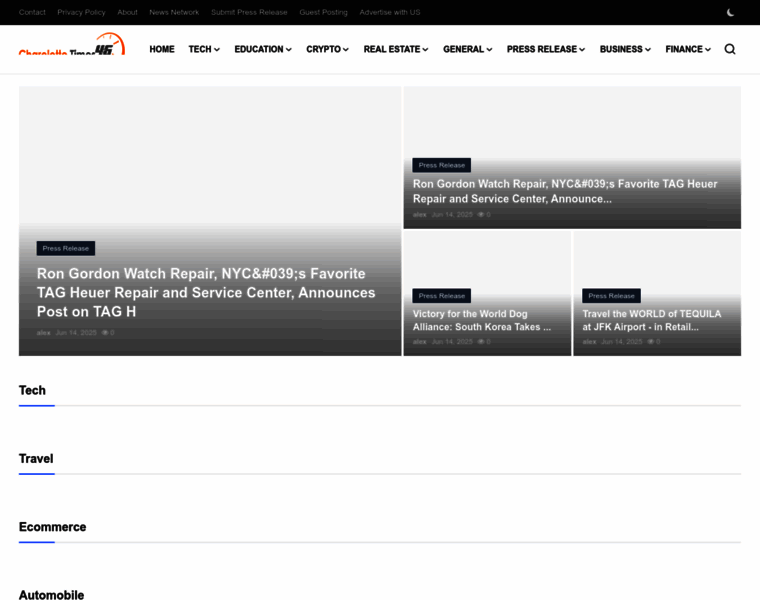Click author alex on TEQUILA card

[x=589, y=342]
